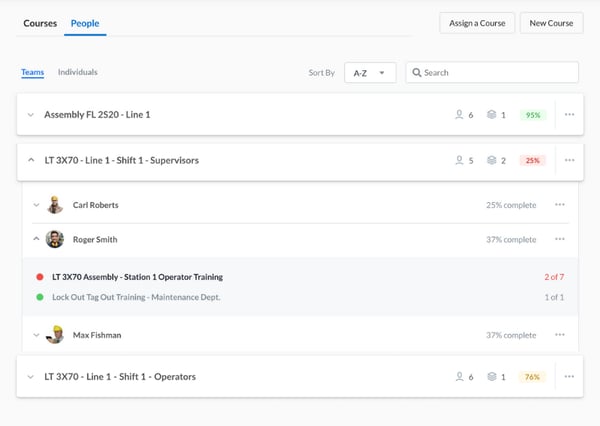
Task: Open more options menu for Max Fishman
Action: pos(560,336)
